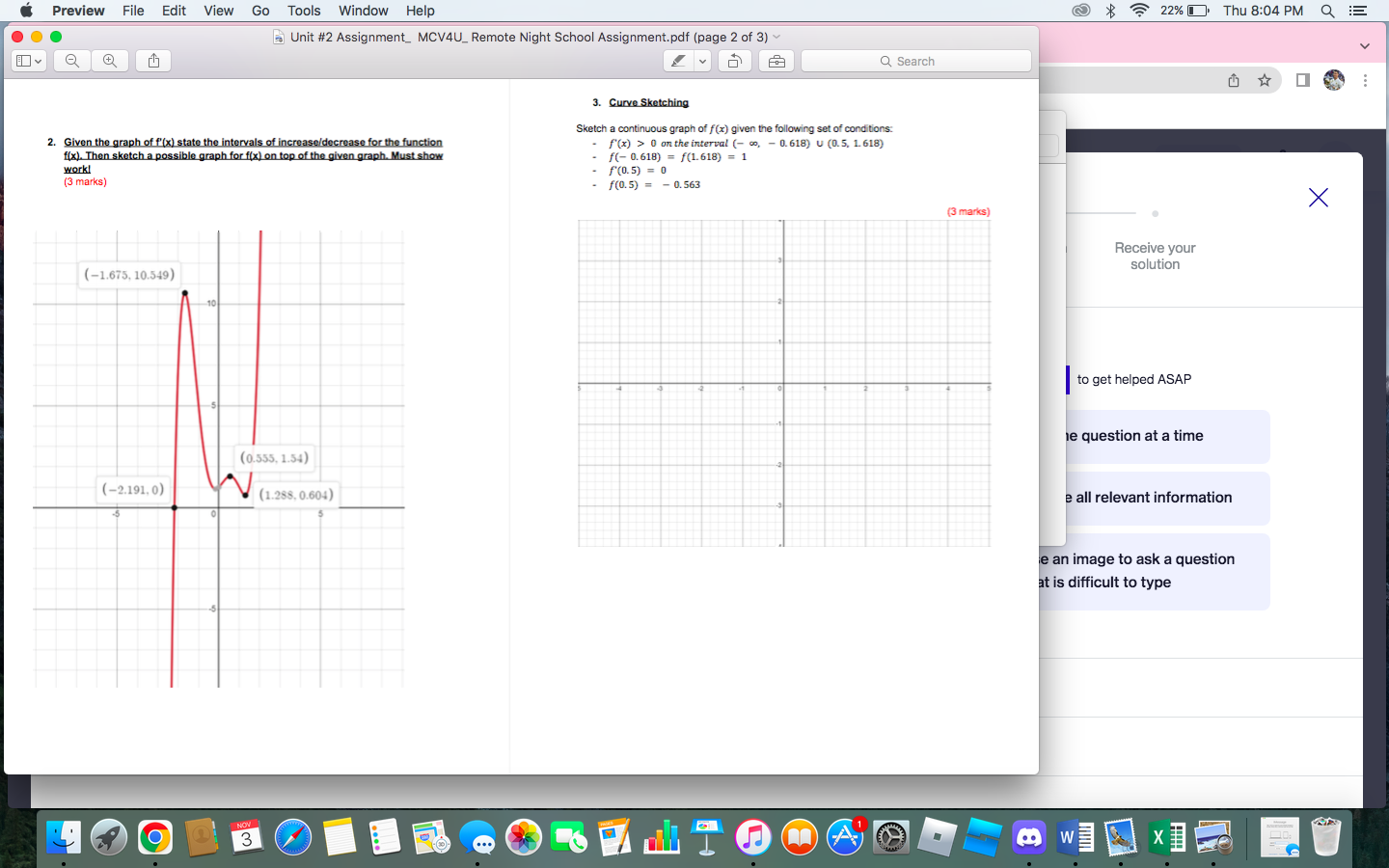Open the App Store with notification badge
The height and width of the screenshot is (868, 1389).
click(844, 838)
